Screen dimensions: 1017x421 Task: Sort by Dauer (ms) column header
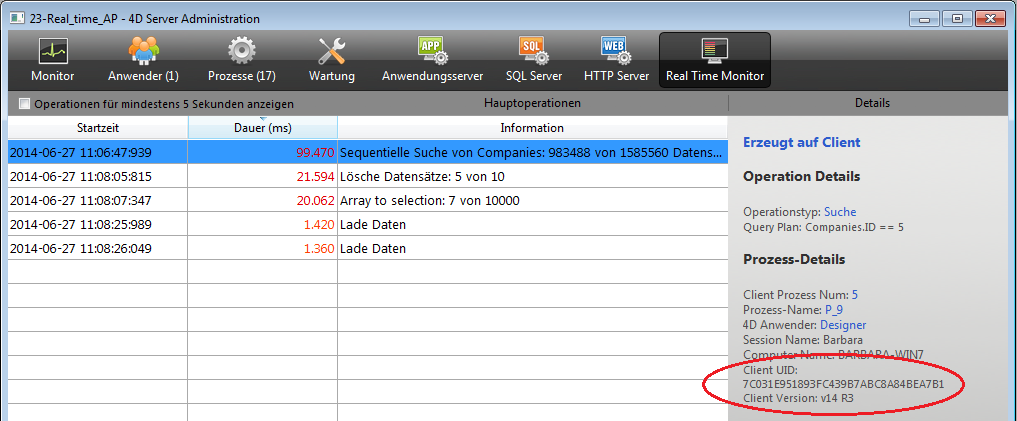point(263,128)
